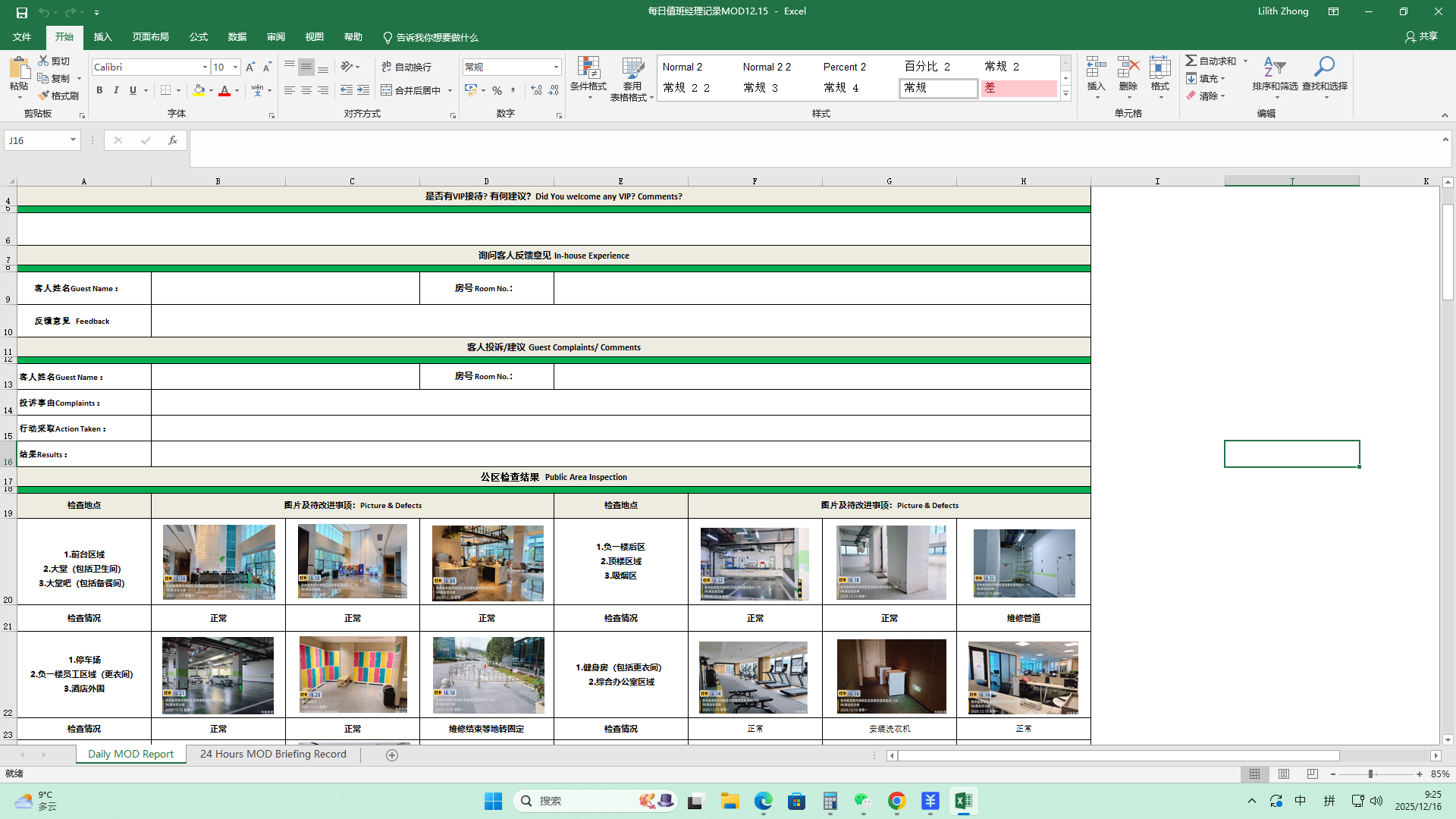Click the Format Painter brush icon

pyautogui.click(x=44, y=96)
